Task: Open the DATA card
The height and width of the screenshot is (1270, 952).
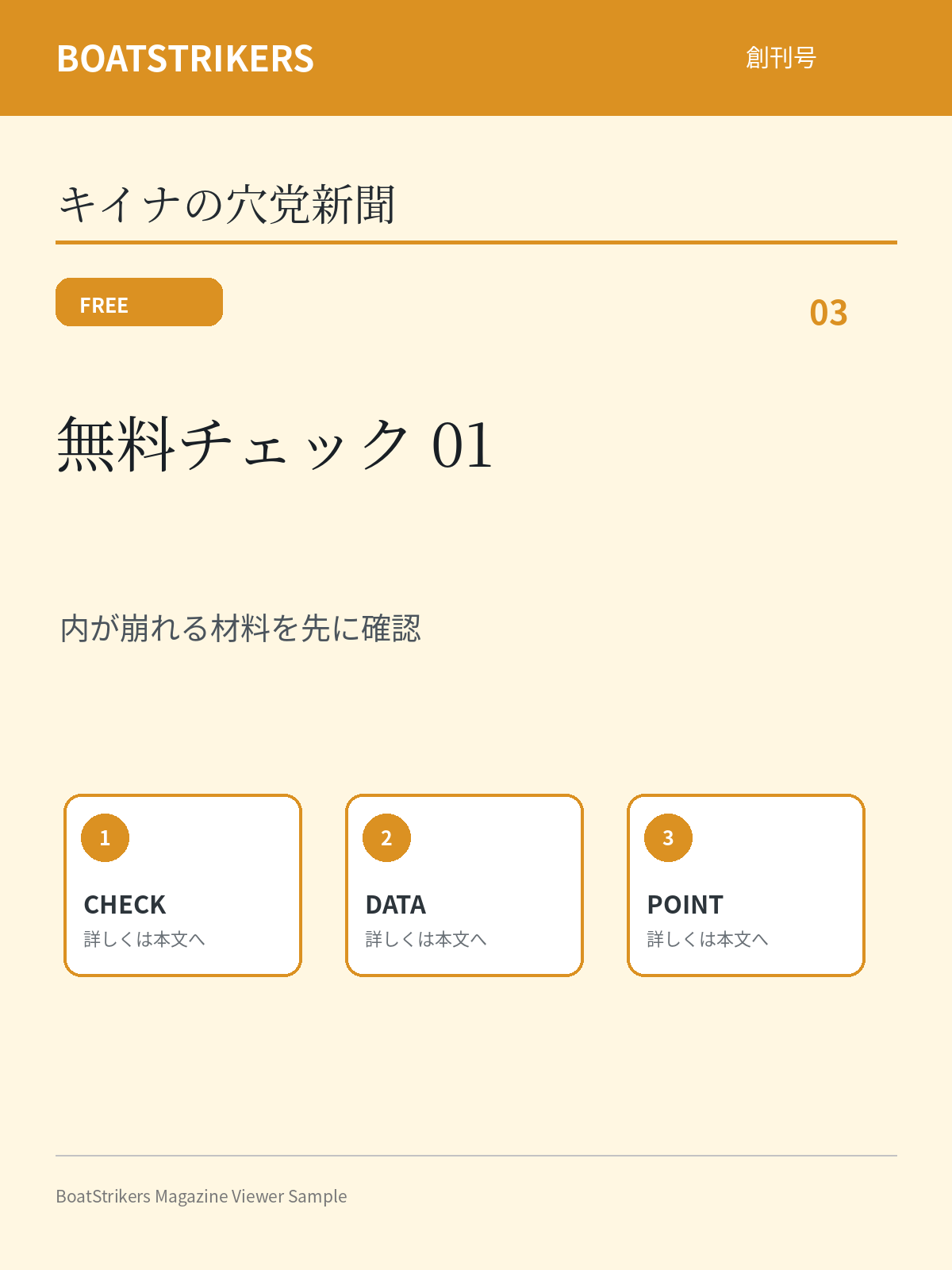Action: (x=464, y=885)
